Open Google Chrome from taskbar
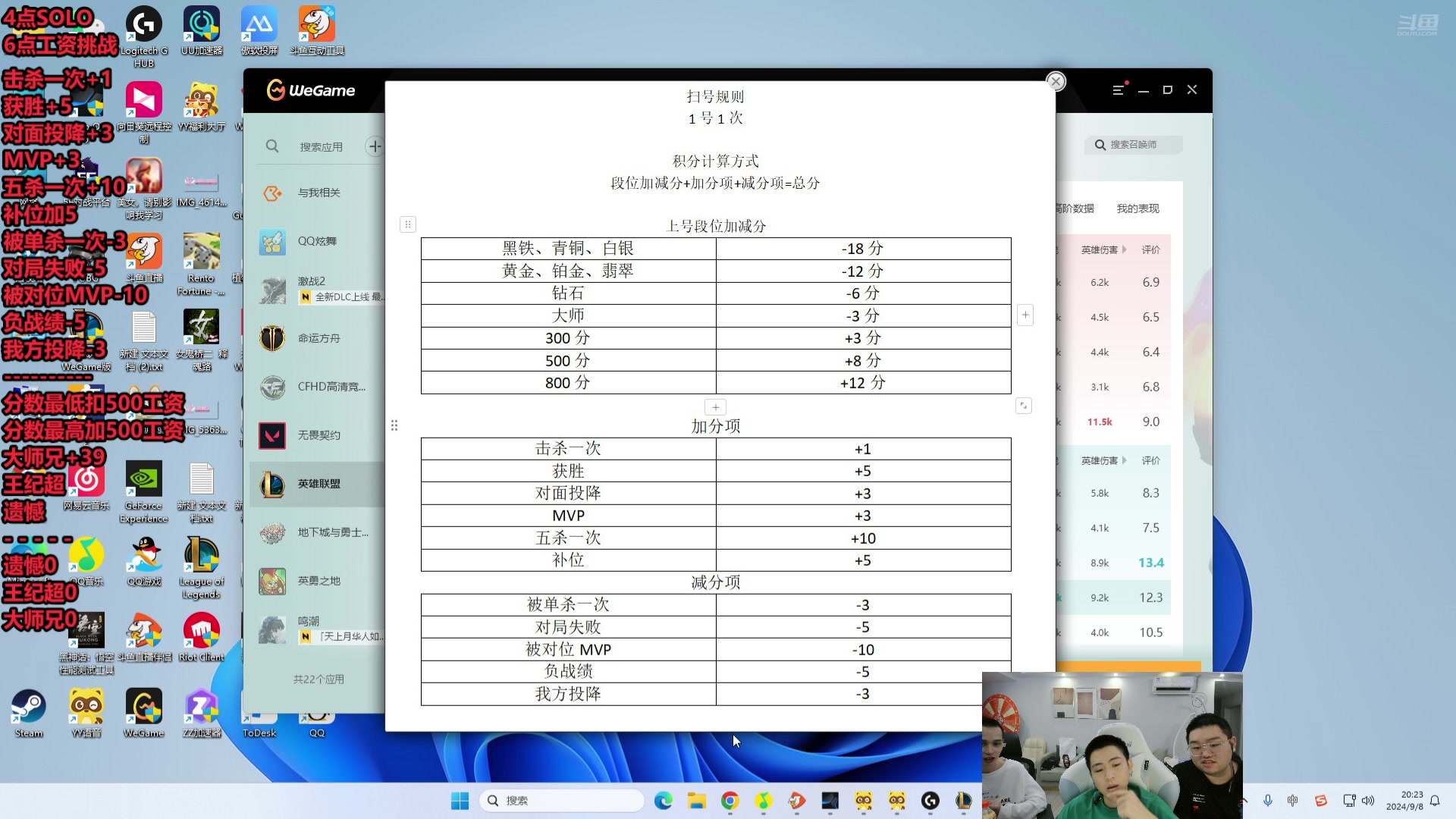The height and width of the screenshot is (819, 1456). 730,801
